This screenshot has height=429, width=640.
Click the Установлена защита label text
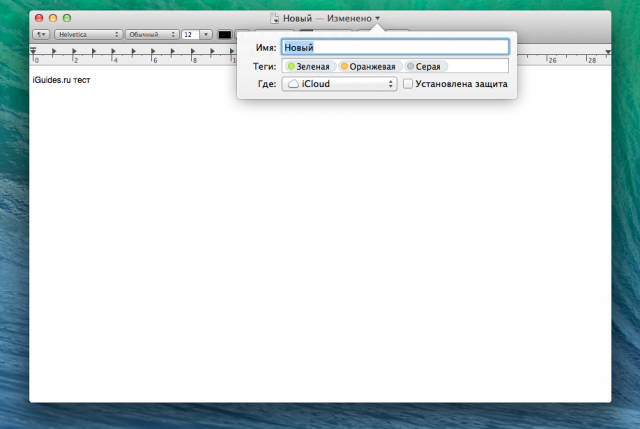pos(461,84)
